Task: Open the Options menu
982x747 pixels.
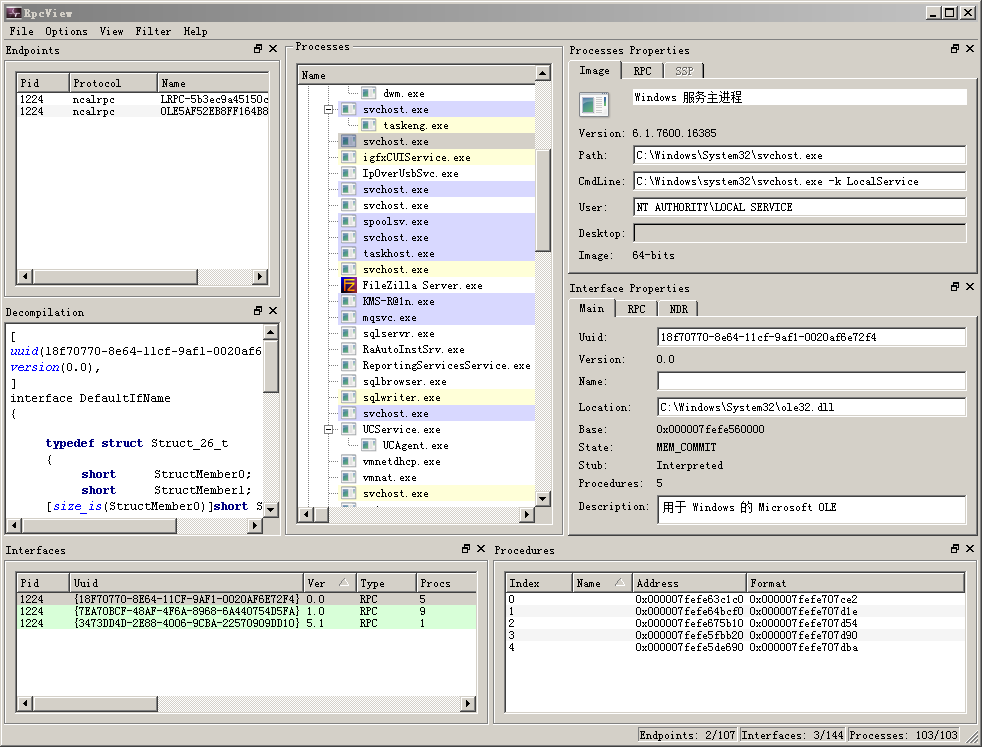Action: [66, 31]
